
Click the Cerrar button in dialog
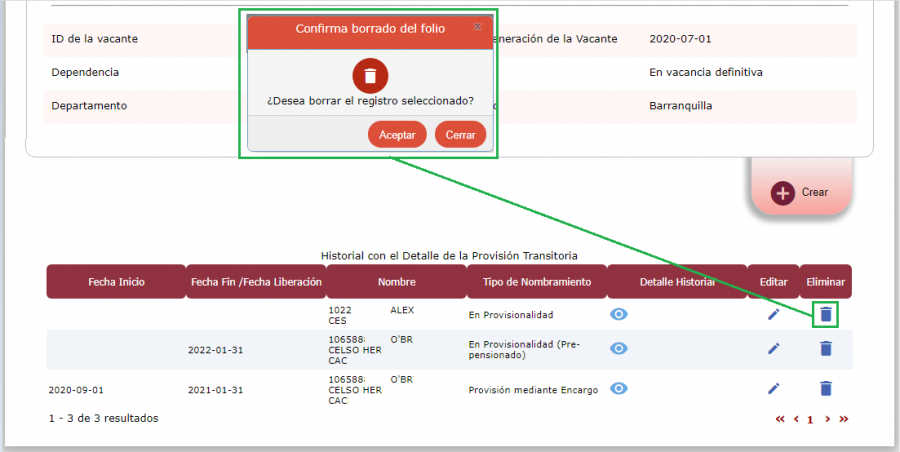(460, 135)
